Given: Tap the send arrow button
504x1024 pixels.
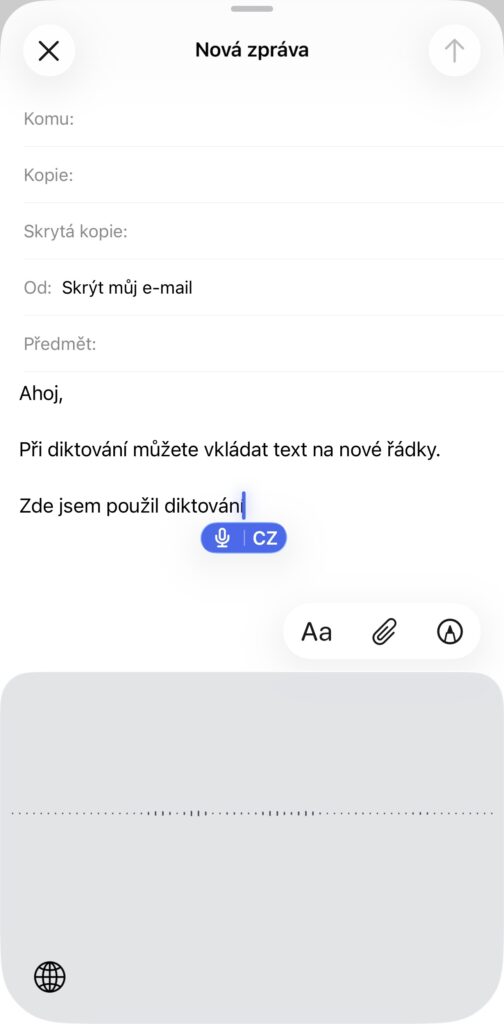Looking at the screenshot, I should click(x=454, y=50).
